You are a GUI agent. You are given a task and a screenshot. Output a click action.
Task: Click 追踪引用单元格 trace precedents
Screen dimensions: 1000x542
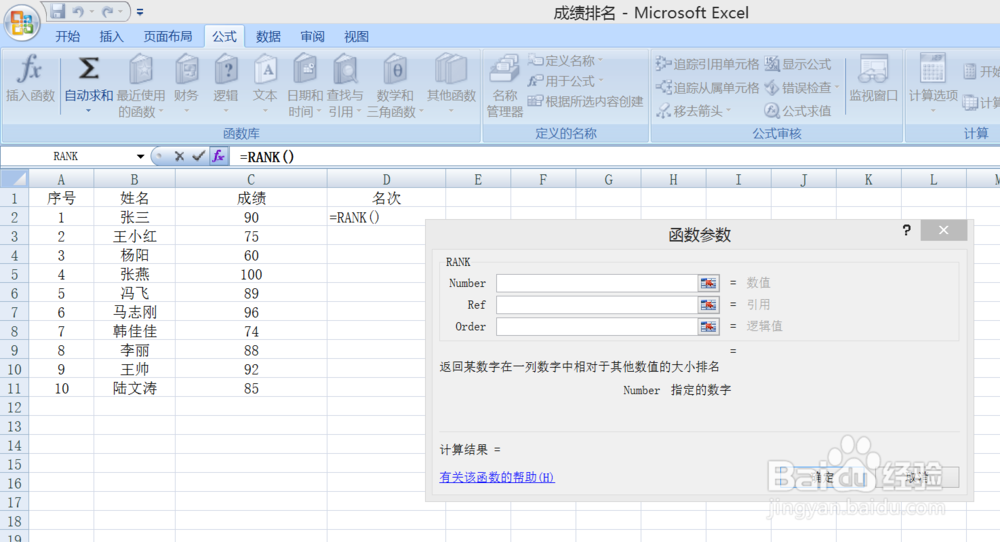tap(707, 64)
